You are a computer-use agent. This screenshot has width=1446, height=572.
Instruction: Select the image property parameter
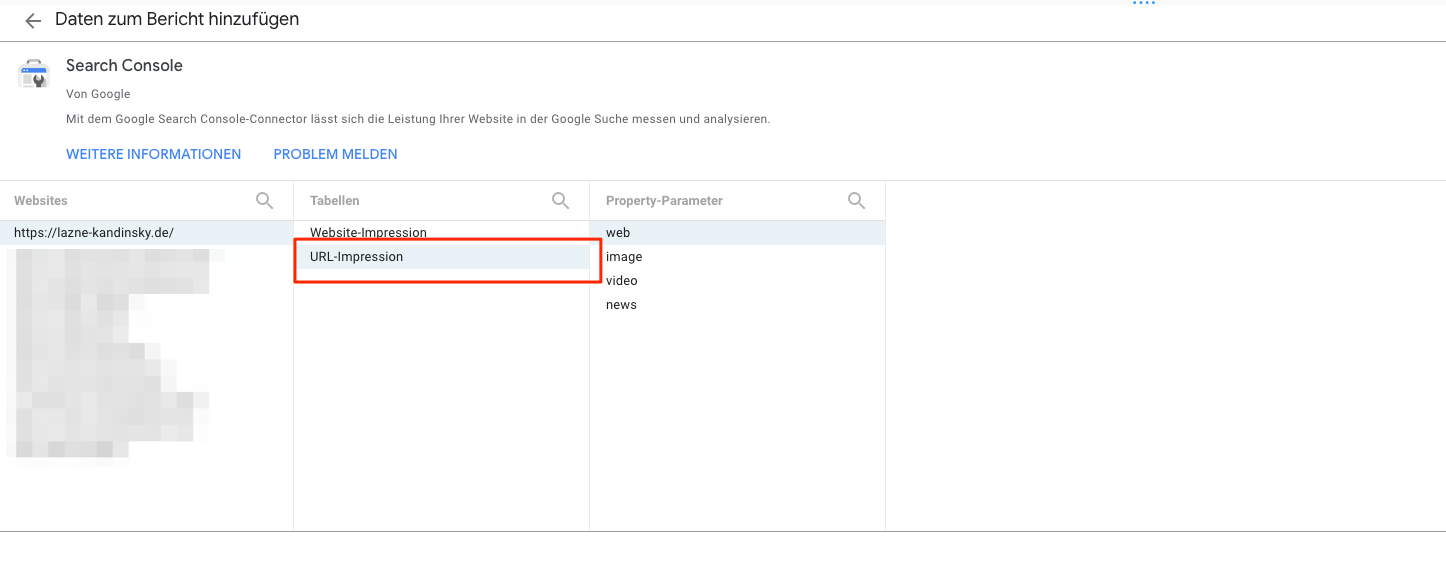coord(737,257)
